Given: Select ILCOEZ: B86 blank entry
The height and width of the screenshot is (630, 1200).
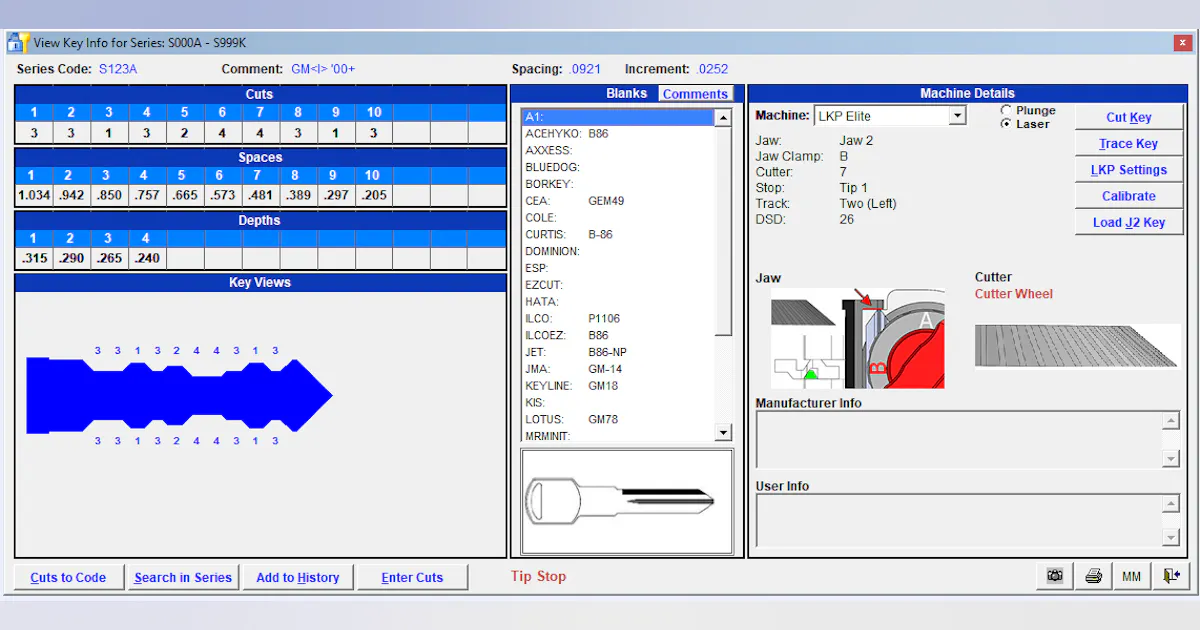Looking at the screenshot, I should 618,335.
